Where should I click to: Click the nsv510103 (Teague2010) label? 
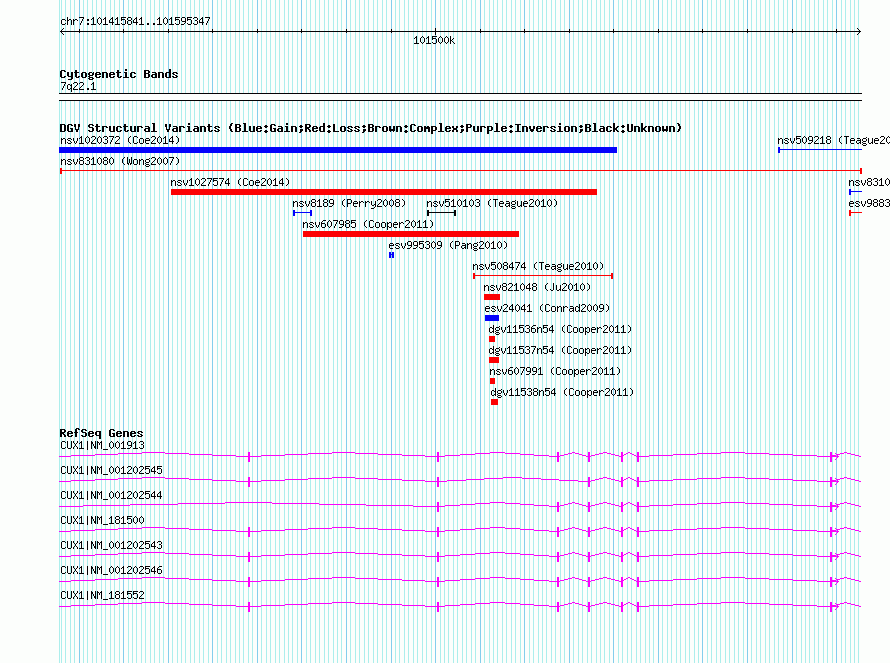click(492, 203)
